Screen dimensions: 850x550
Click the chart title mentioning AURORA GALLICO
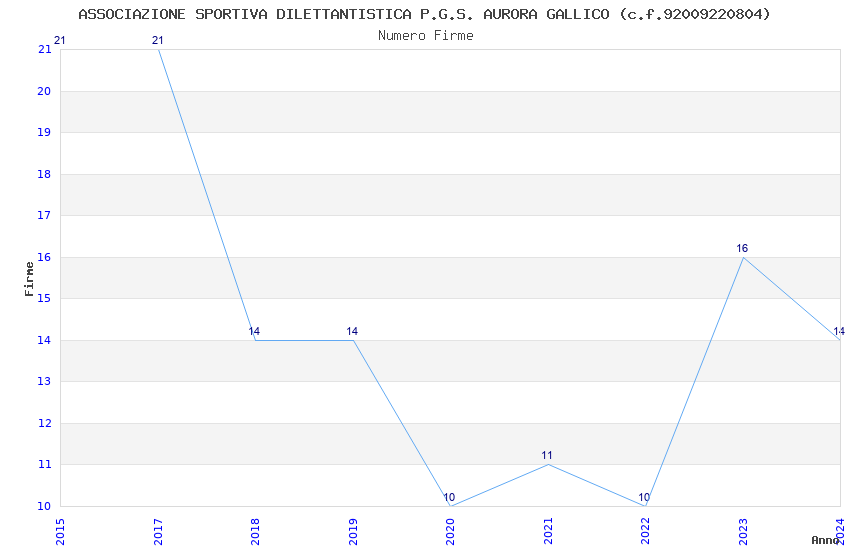coord(424,14)
